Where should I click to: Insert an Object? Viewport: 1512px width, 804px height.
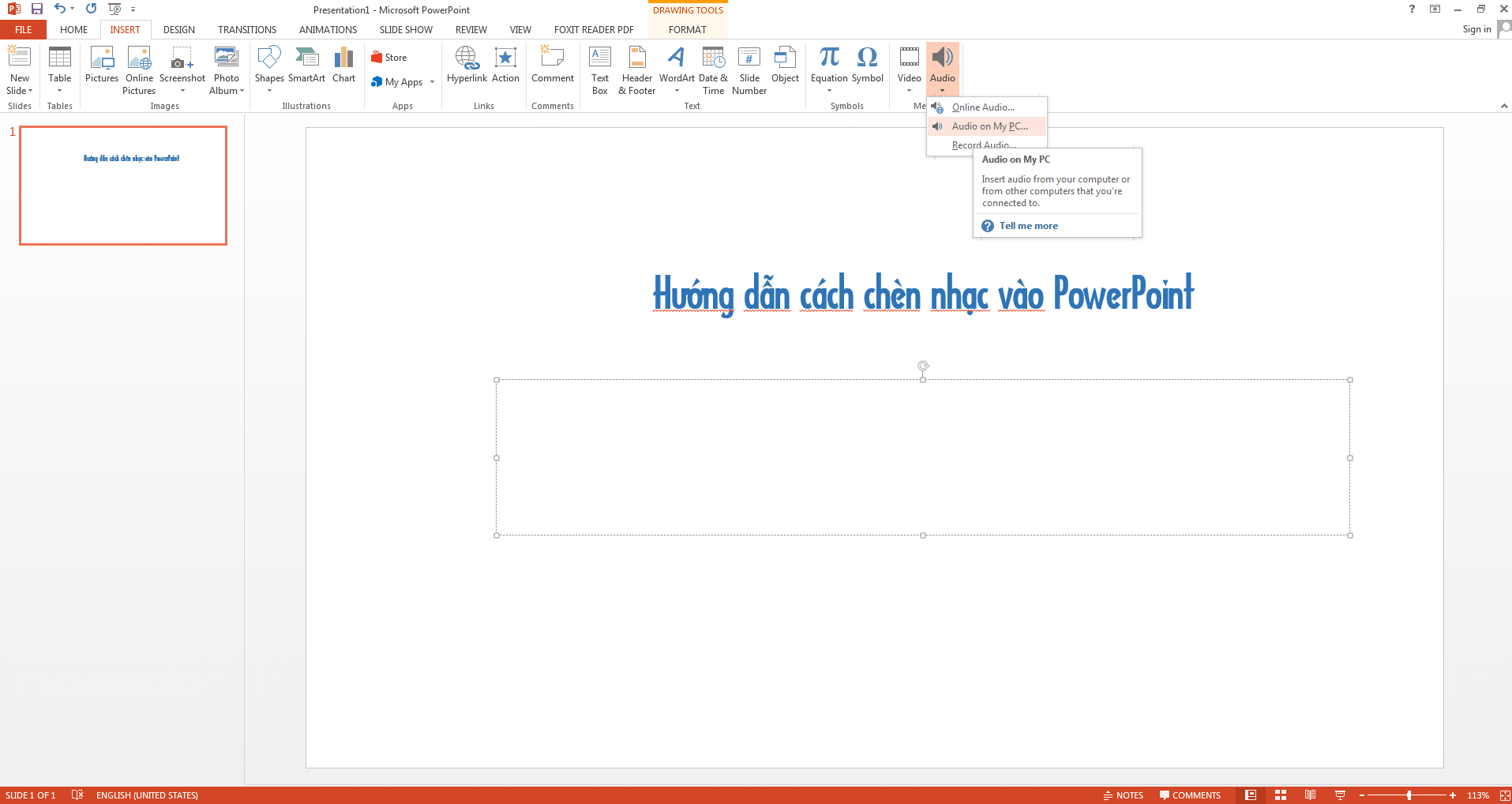click(785, 65)
